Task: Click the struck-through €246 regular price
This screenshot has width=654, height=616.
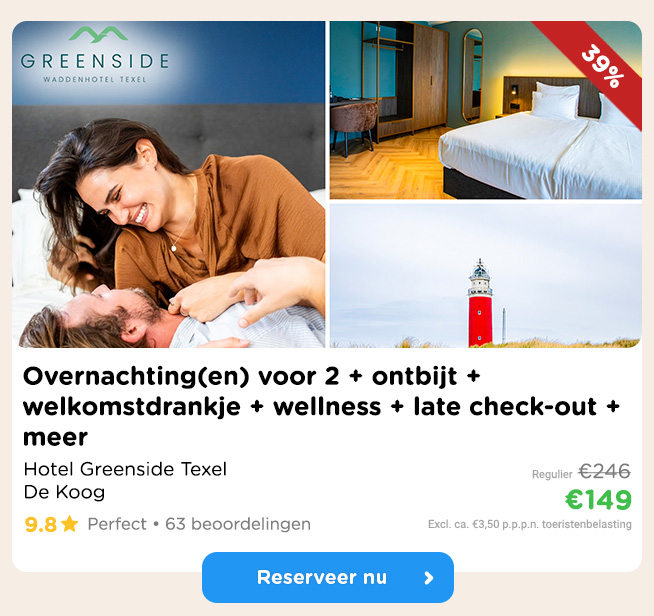Action: point(604,472)
